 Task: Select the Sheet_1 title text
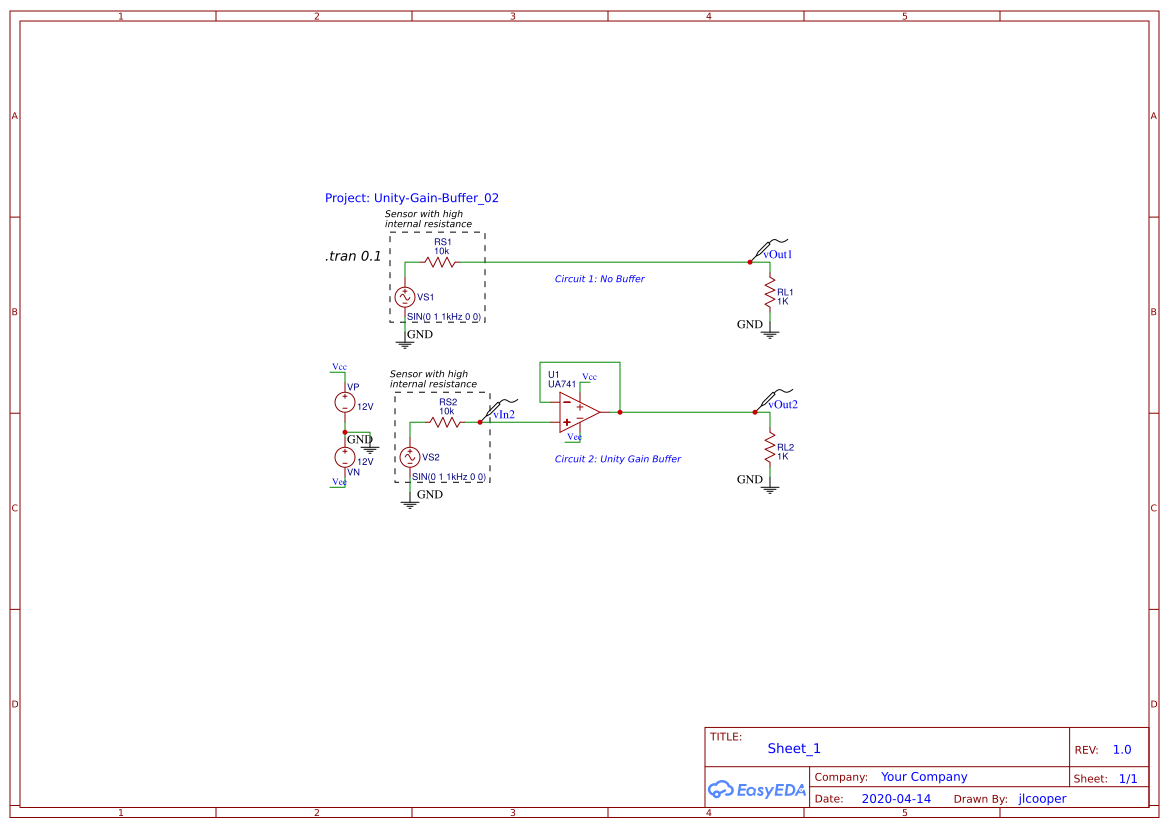coord(793,748)
